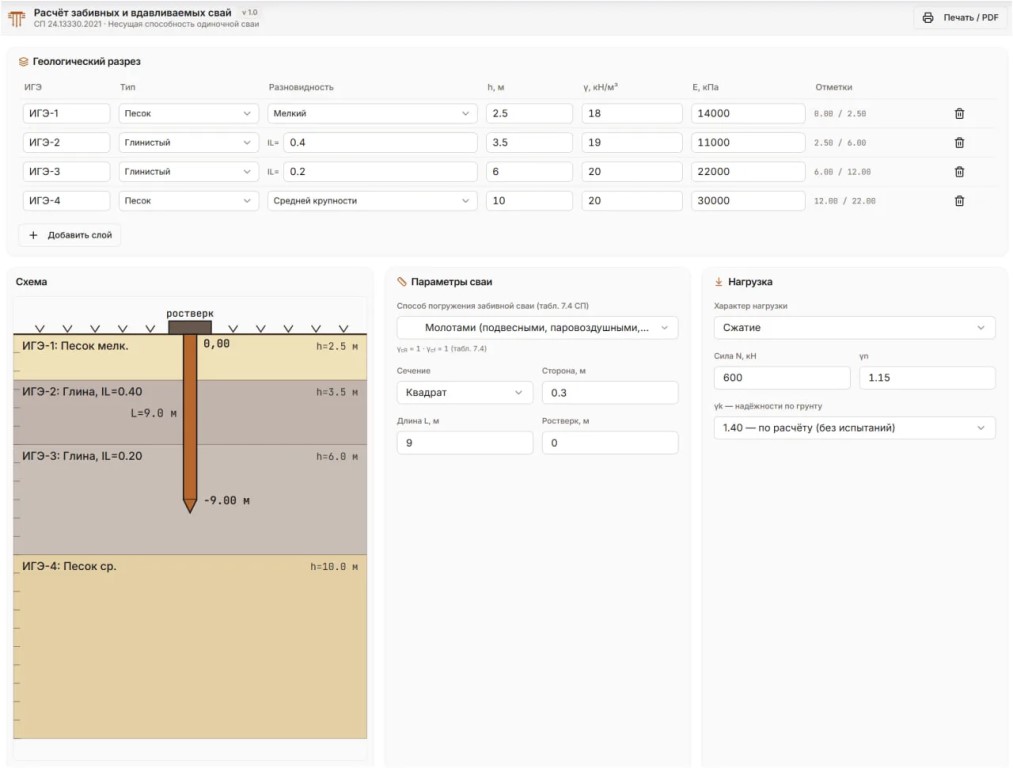Edit unit weight 20 of ИГЭ-3
This screenshot has height=768, width=1013.
click(x=632, y=171)
